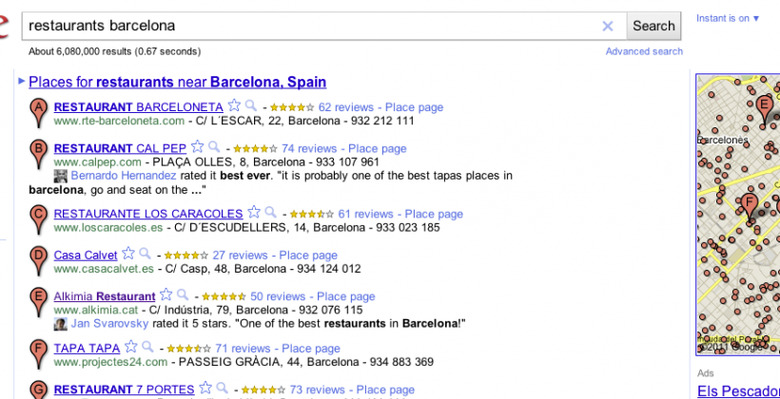Star the Casa Calvet result

128,253
